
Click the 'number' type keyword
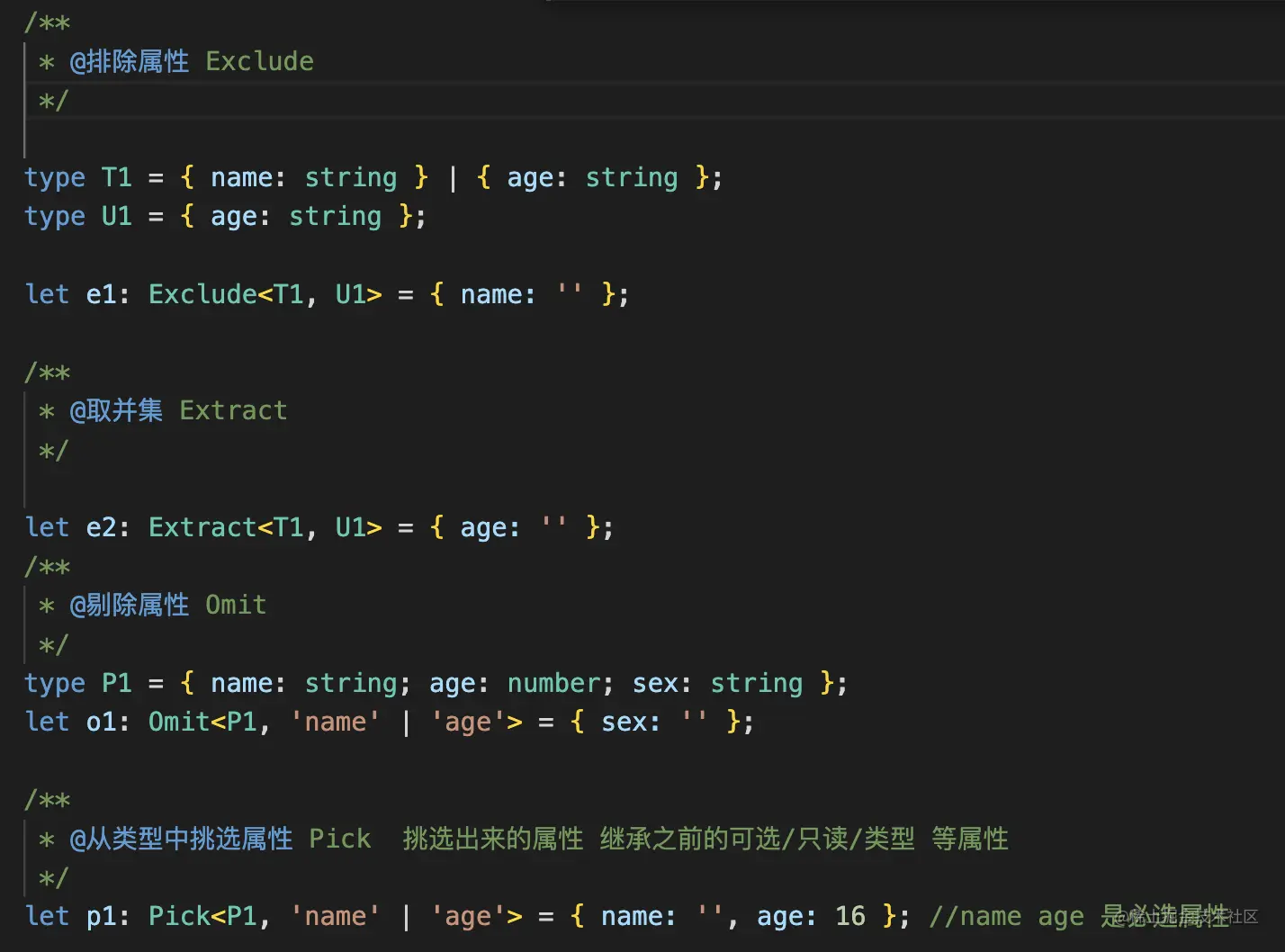[x=554, y=683]
